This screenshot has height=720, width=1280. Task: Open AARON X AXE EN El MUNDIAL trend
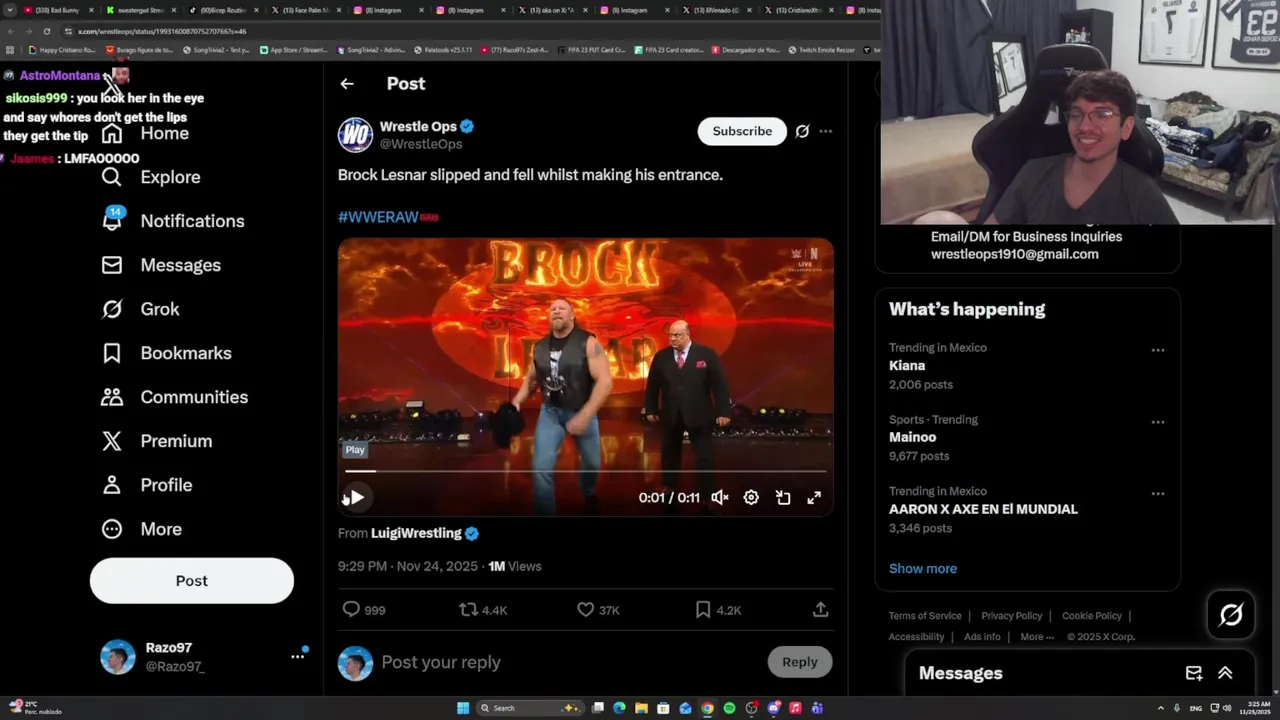(983, 509)
